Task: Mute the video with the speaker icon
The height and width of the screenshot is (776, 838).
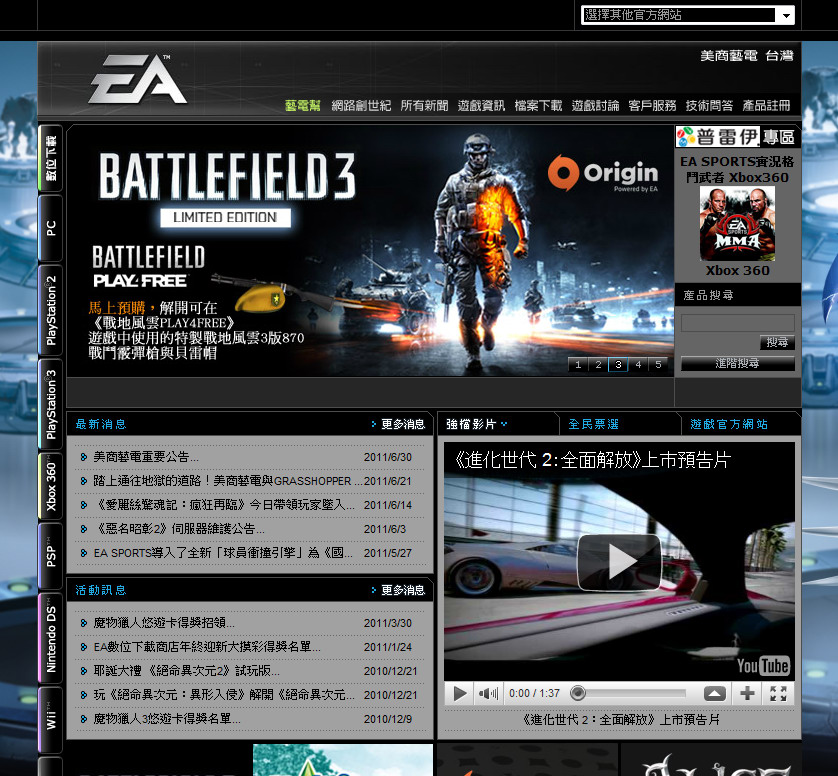Action: click(487, 693)
